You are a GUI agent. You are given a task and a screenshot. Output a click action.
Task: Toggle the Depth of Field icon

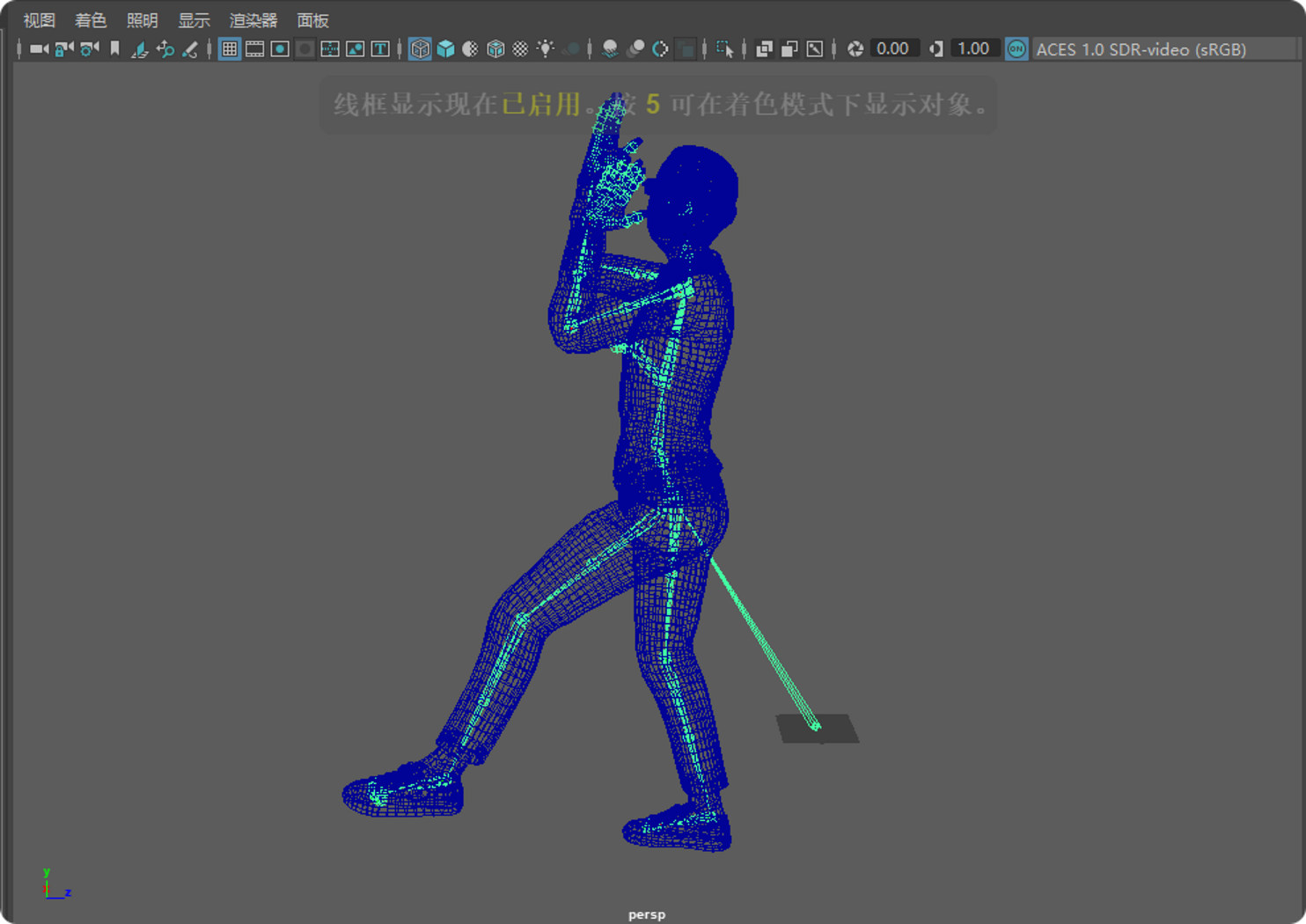click(686, 49)
